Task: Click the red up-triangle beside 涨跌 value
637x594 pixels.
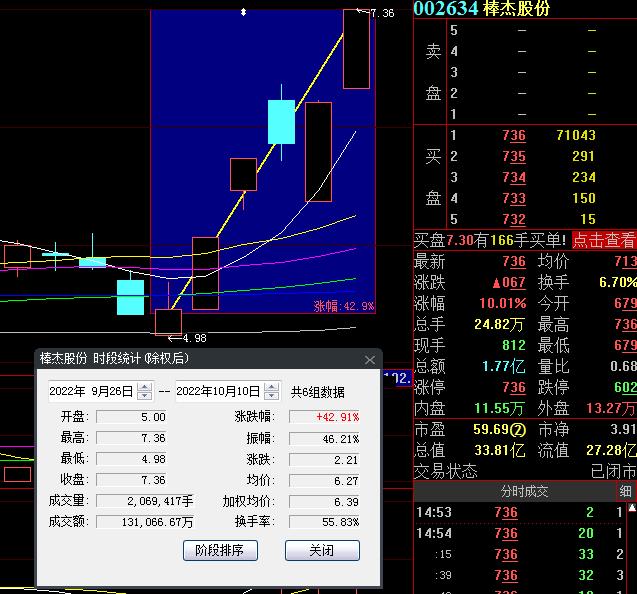Action: [494, 283]
